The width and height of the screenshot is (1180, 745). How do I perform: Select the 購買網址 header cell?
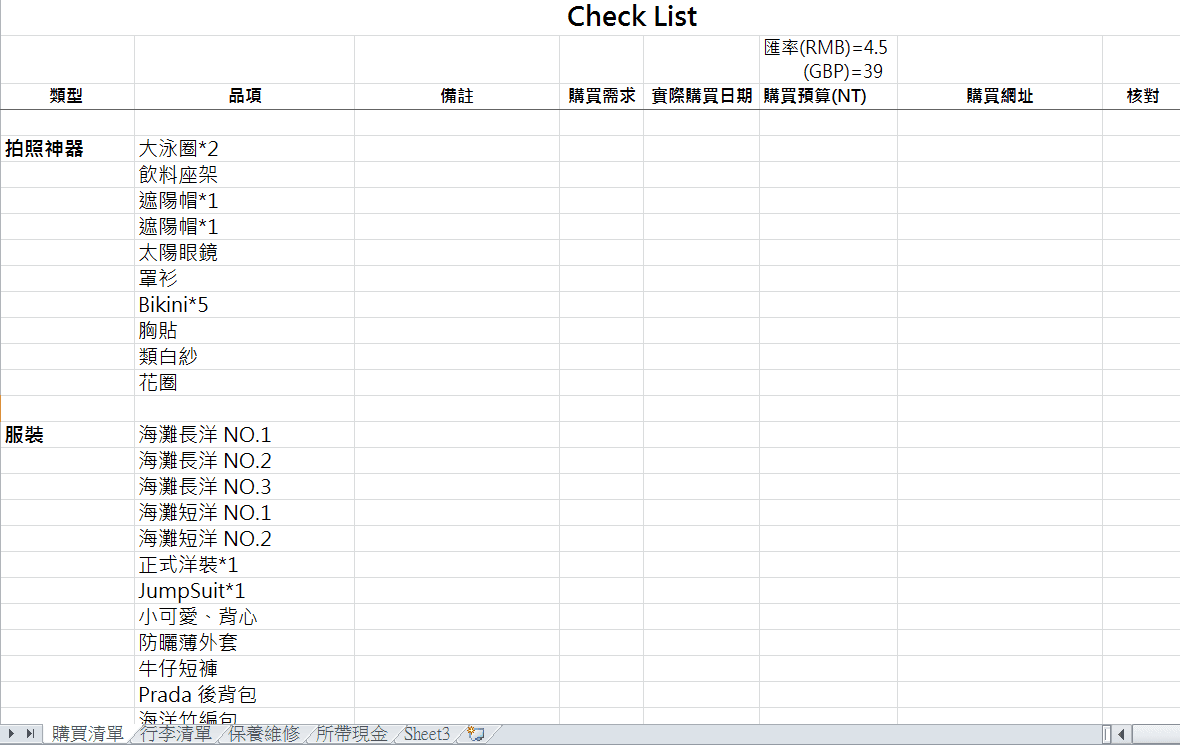[999, 96]
